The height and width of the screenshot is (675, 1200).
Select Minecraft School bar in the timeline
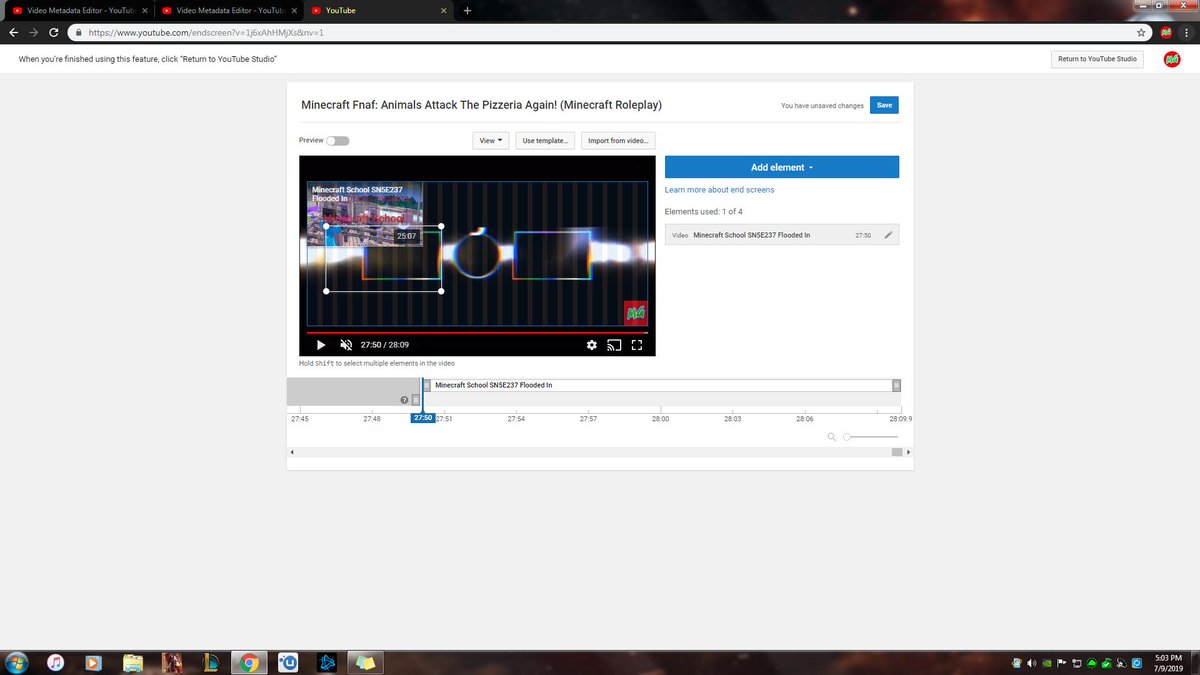point(661,385)
